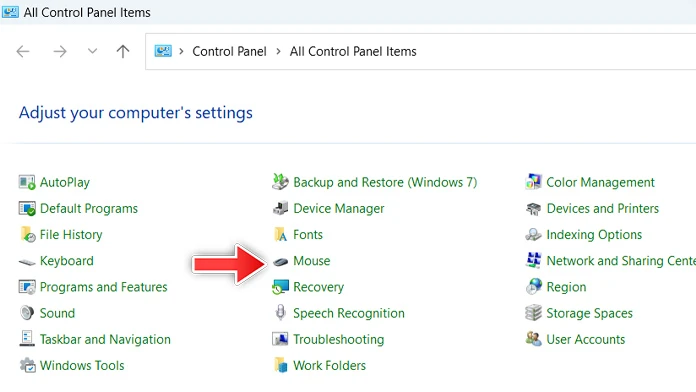The width and height of the screenshot is (696, 392).
Task: Expand chevron before Control Panel breadcrumb
Action: pyautogui.click(x=181, y=51)
